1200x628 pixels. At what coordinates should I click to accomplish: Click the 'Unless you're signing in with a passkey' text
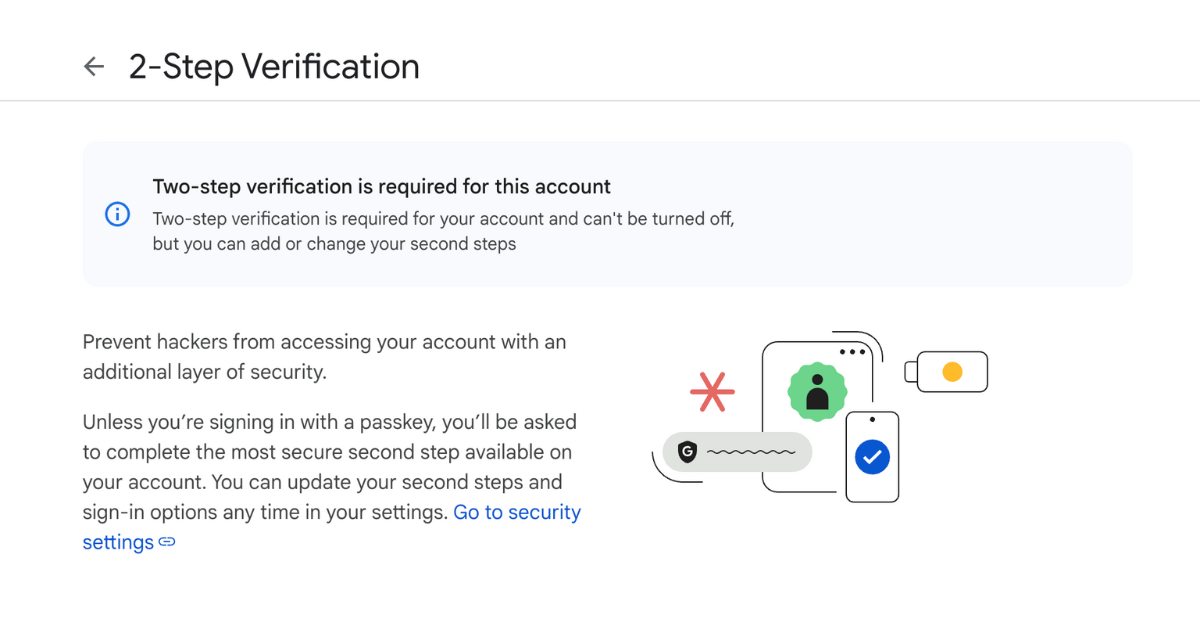[x=329, y=422]
